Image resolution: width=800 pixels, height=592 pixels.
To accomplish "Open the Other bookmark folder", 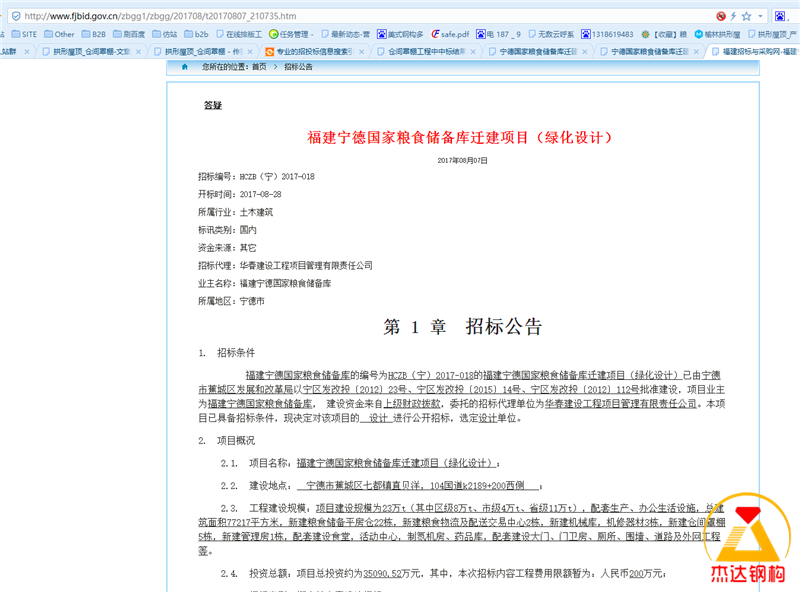I will pos(59,34).
